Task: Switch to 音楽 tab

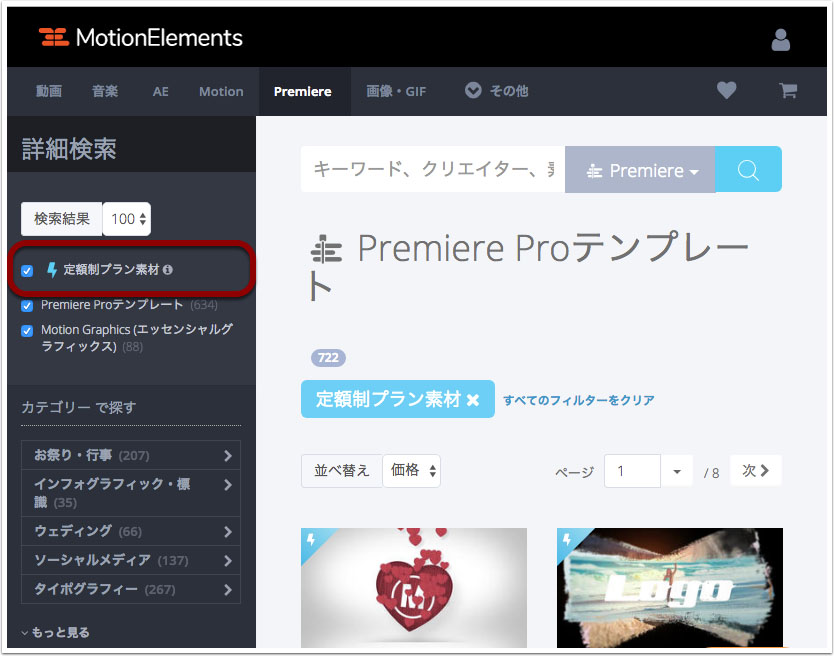Action: [105, 92]
